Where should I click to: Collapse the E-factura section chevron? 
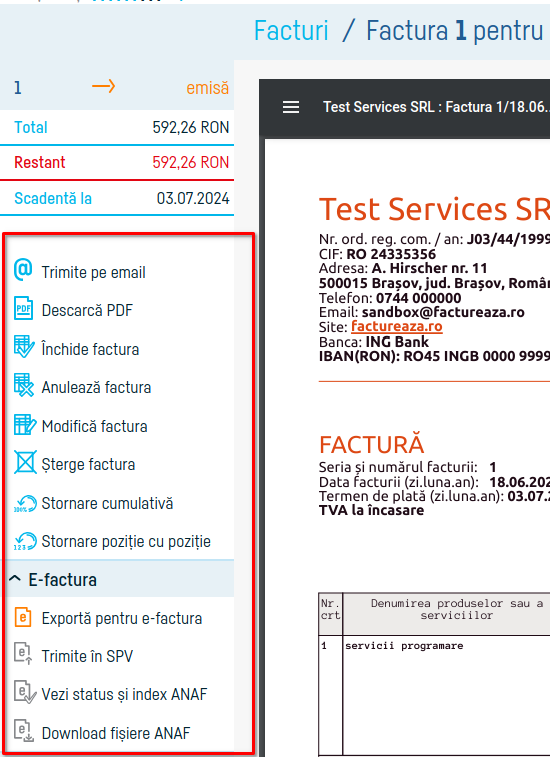tap(15, 578)
